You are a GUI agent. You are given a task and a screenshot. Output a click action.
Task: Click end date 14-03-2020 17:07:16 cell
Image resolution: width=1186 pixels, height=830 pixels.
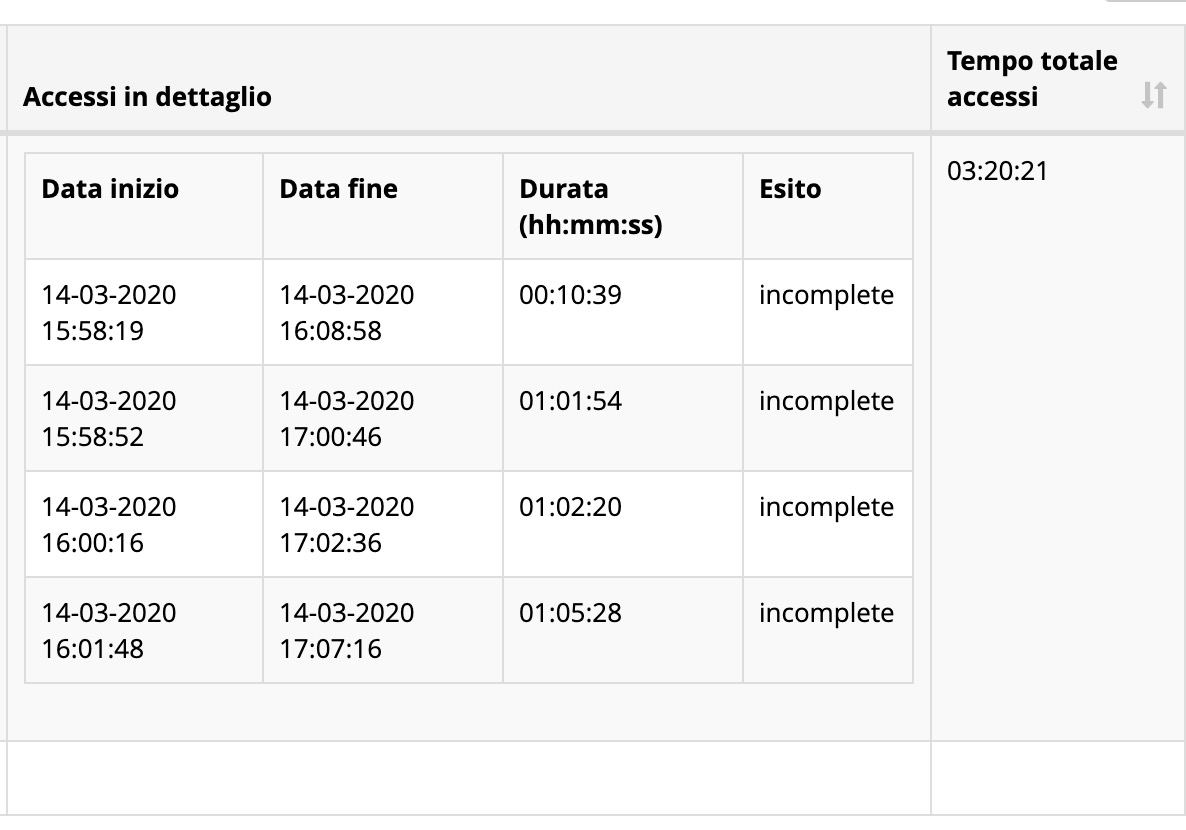point(346,630)
